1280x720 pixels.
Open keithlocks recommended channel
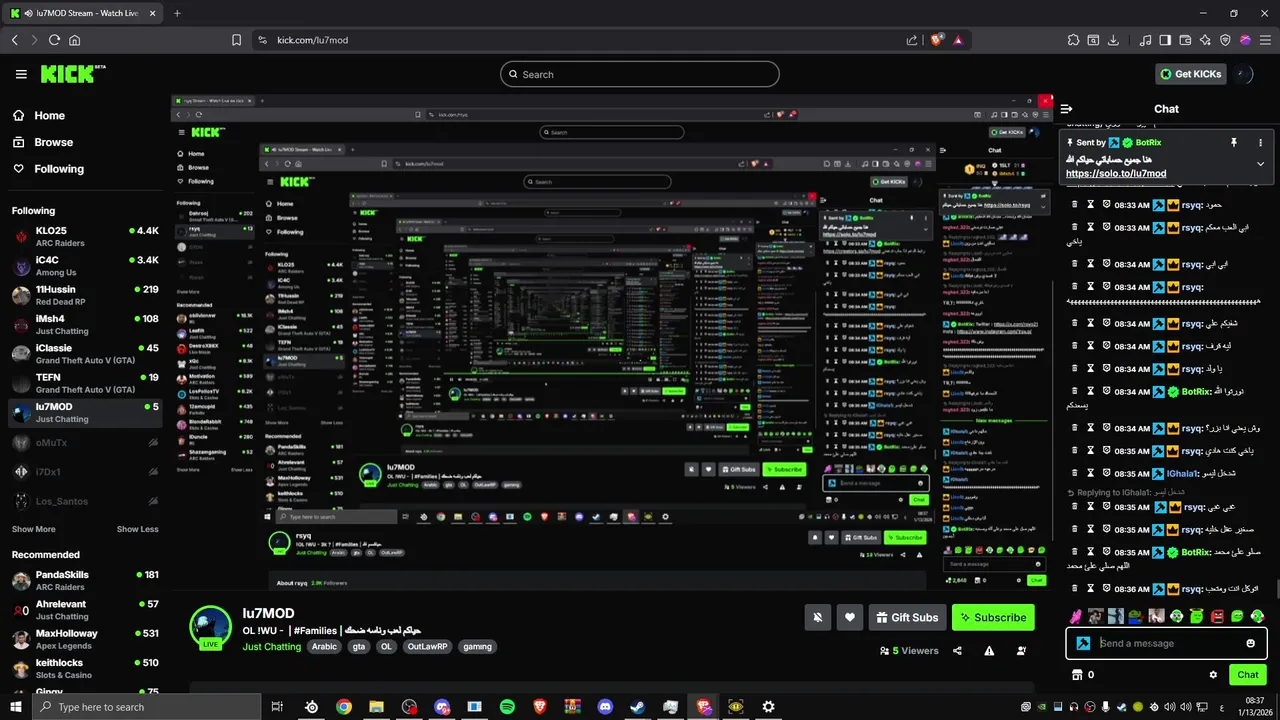point(85,669)
